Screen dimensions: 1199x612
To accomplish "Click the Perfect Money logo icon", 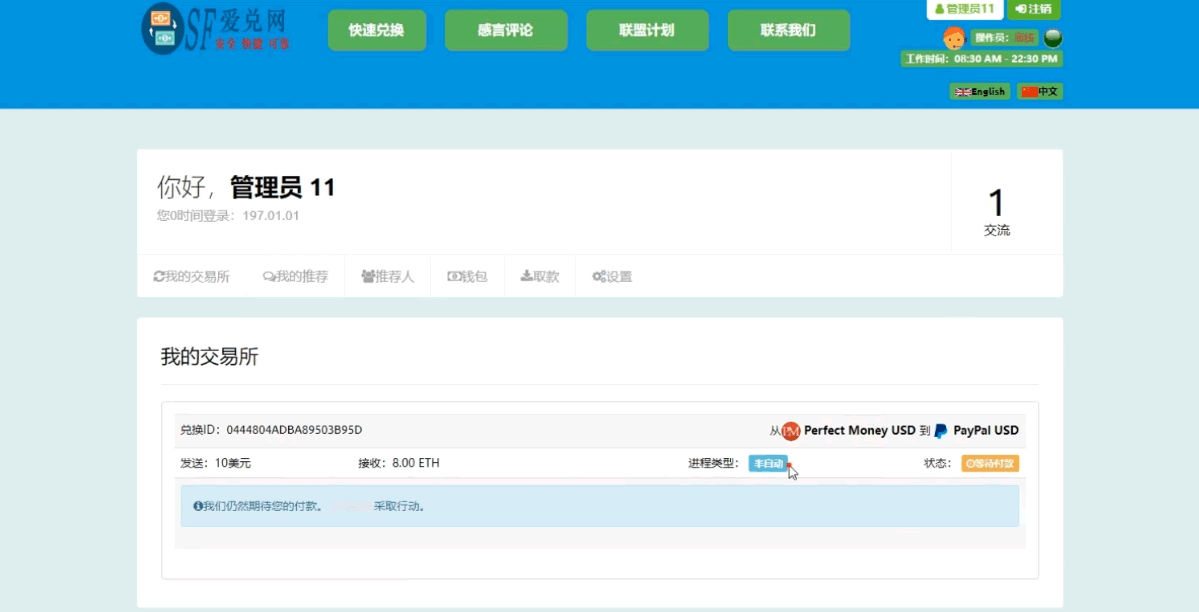I will [x=791, y=431].
